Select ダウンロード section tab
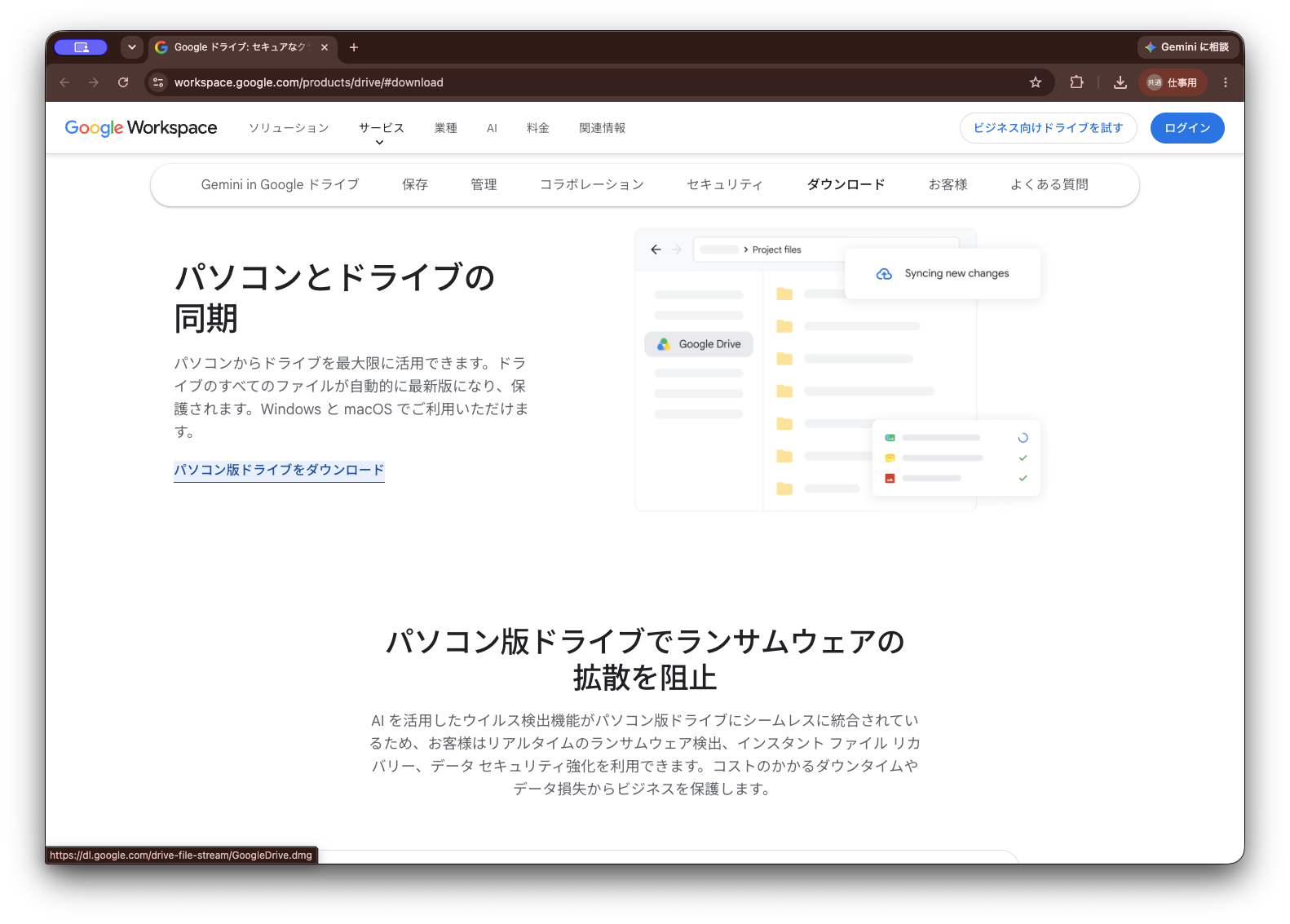This screenshot has height=924, width=1290. point(846,185)
